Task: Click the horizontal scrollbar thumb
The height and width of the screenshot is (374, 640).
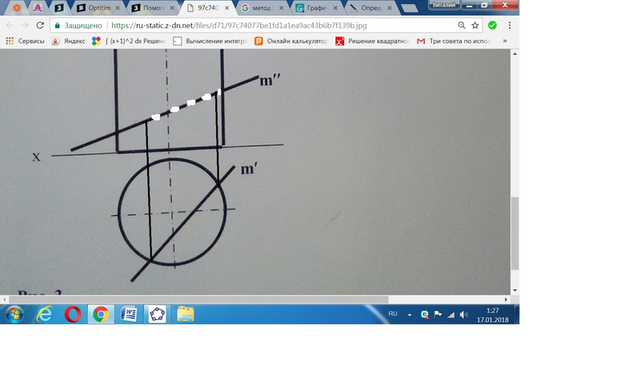Action: [x=198, y=299]
